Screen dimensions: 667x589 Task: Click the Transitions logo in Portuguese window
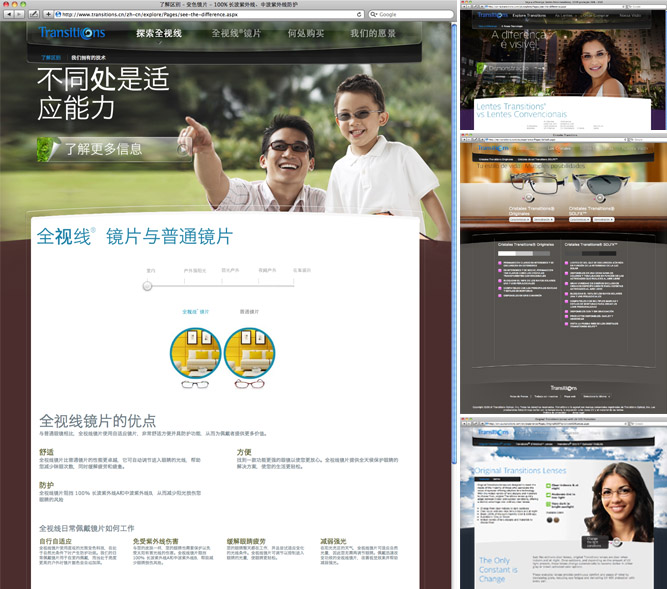(493, 15)
